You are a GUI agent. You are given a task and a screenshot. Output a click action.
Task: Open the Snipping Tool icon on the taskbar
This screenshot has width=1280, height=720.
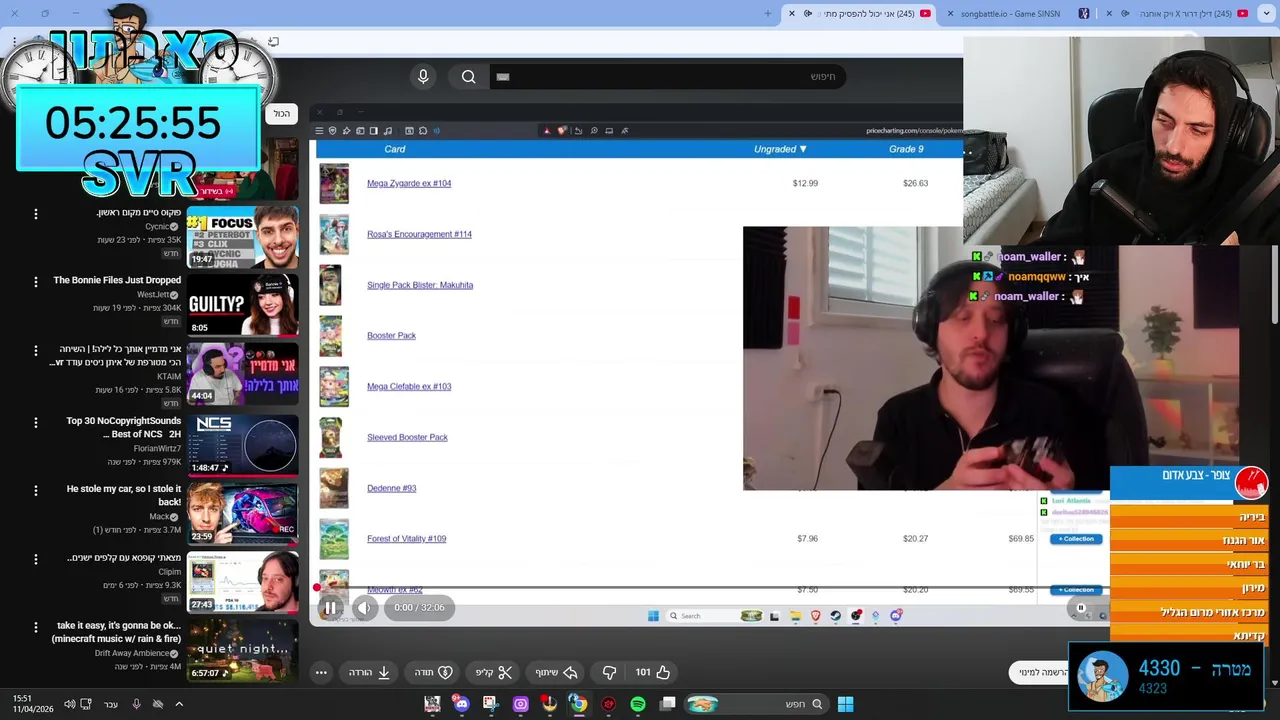(490, 704)
